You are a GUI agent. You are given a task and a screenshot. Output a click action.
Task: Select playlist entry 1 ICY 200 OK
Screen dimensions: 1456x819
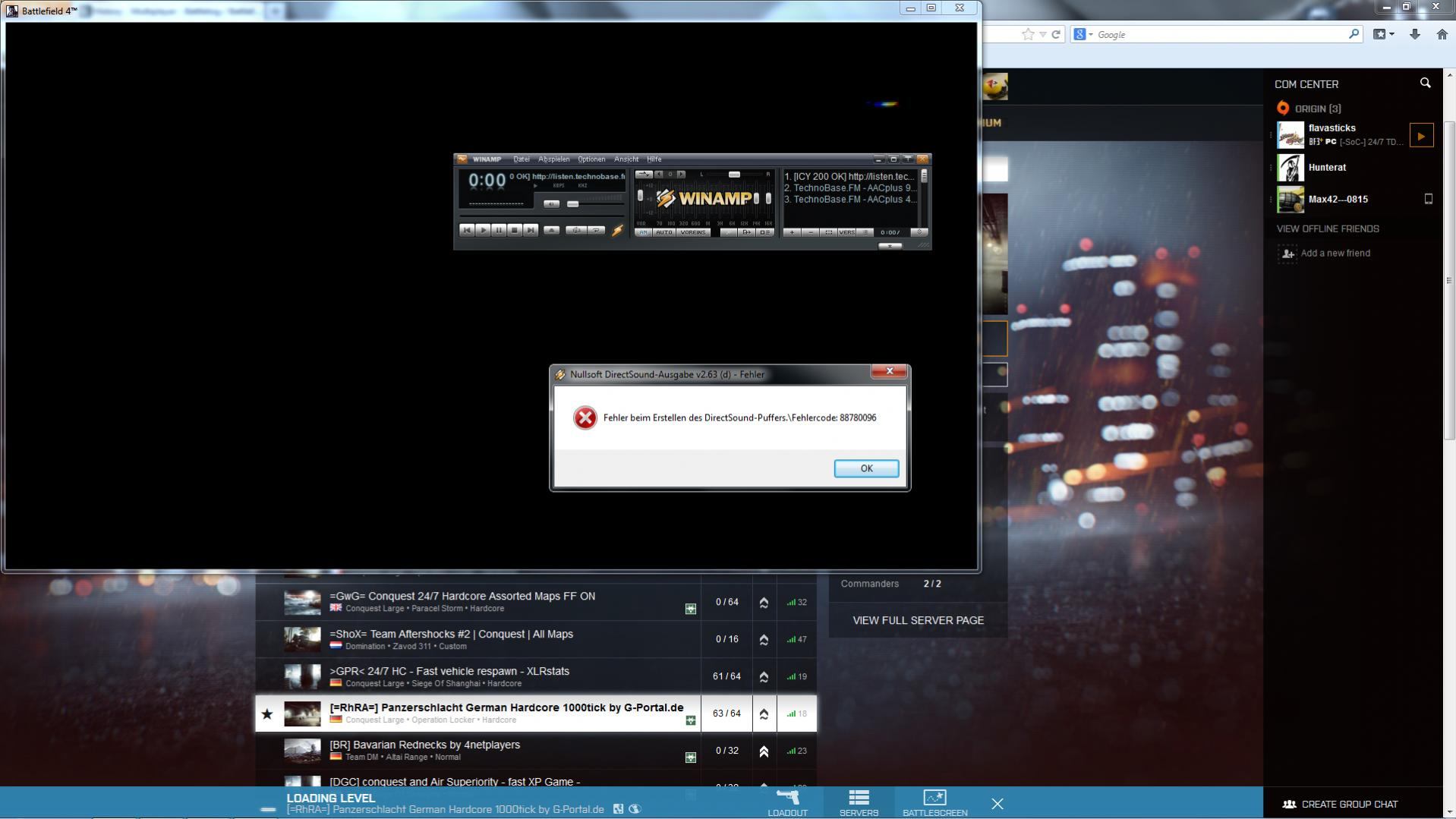pos(850,176)
